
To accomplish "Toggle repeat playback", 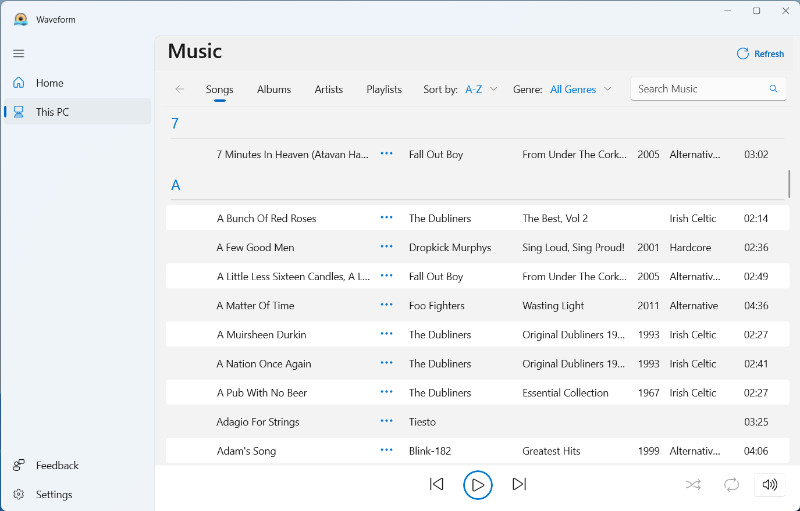I will 731,484.
